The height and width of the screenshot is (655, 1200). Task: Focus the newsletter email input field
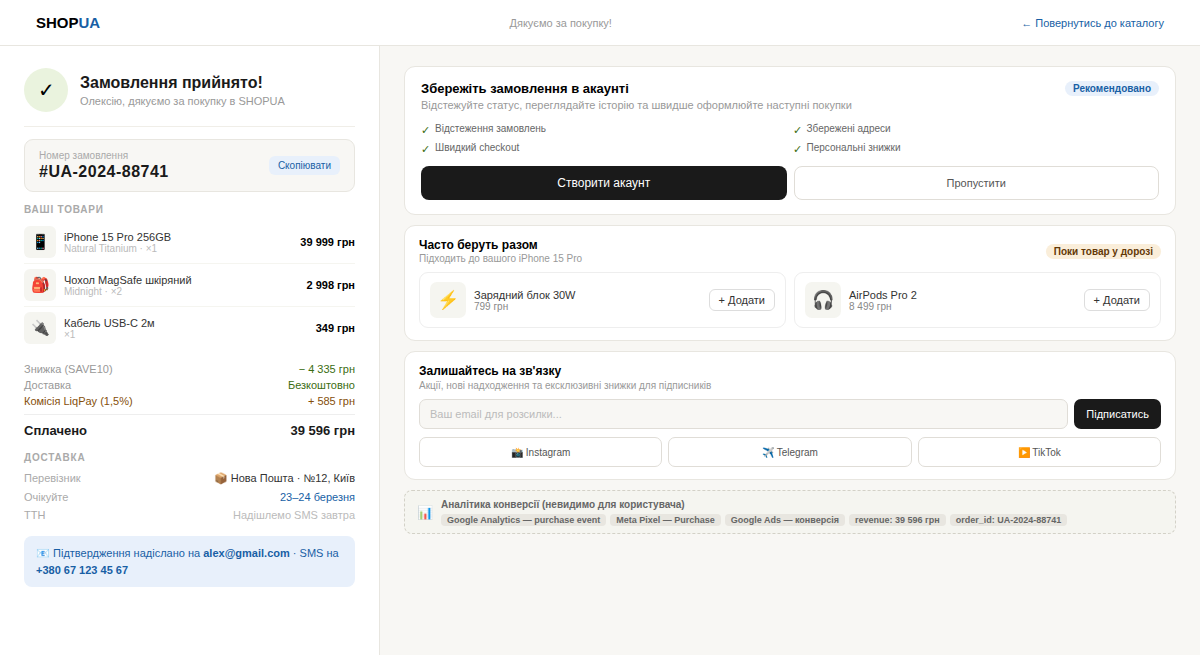click(742, 414)
